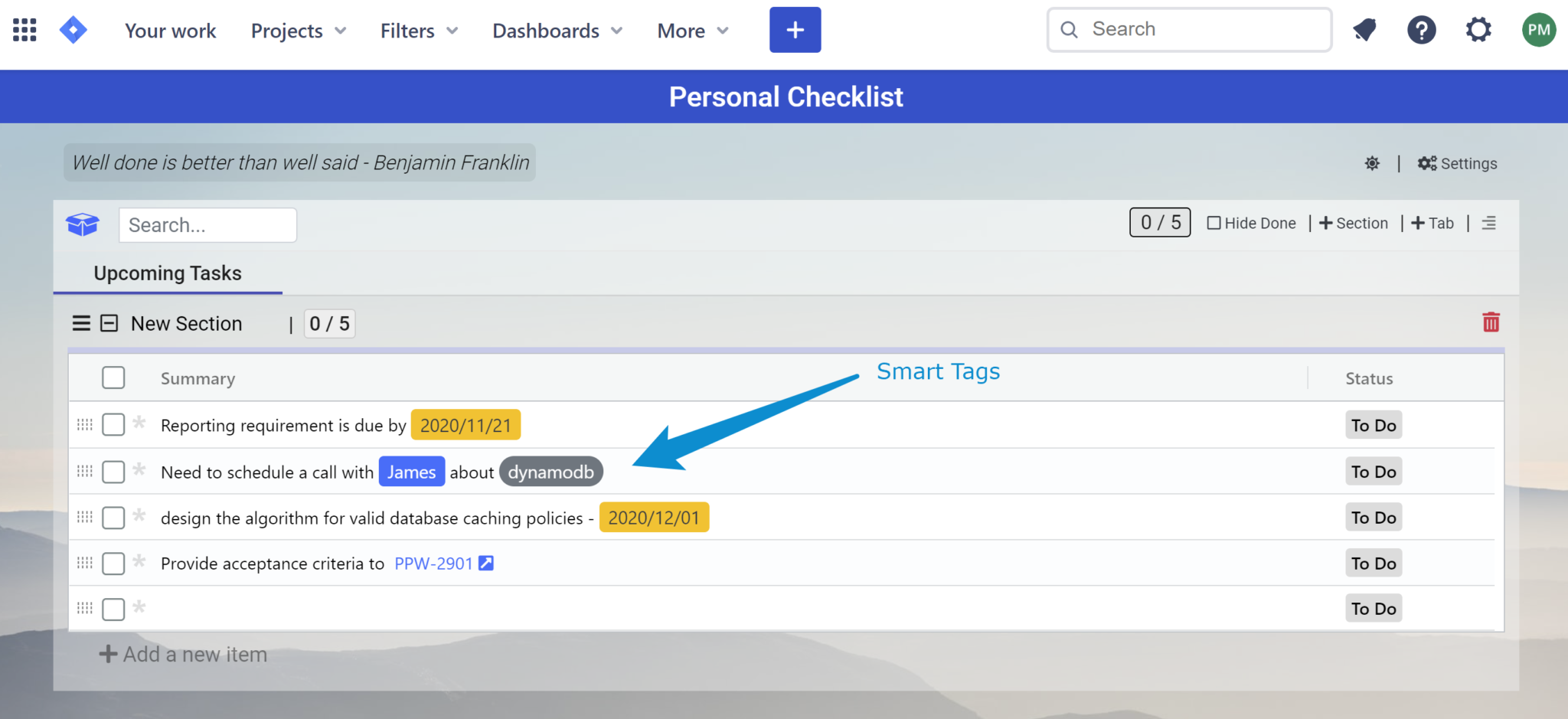The image size is (1568, 719).
Task: Delete New Section with red trash icon
Action: pyautogui.click(x=1491, y=322)
